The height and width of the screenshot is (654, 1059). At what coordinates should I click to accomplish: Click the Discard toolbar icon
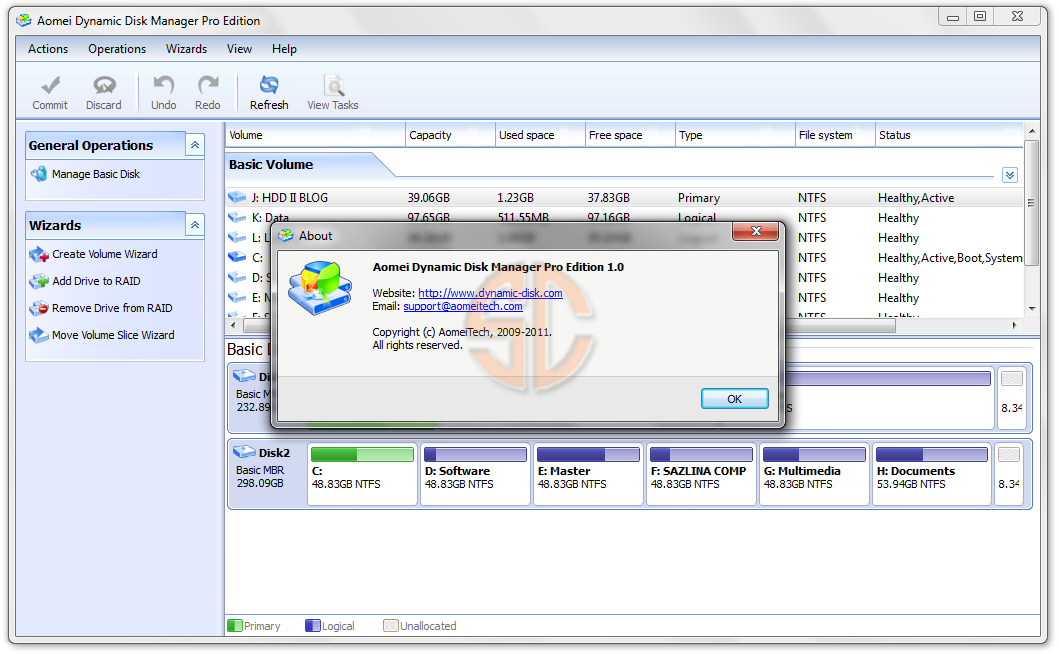[x=104, y=85]
